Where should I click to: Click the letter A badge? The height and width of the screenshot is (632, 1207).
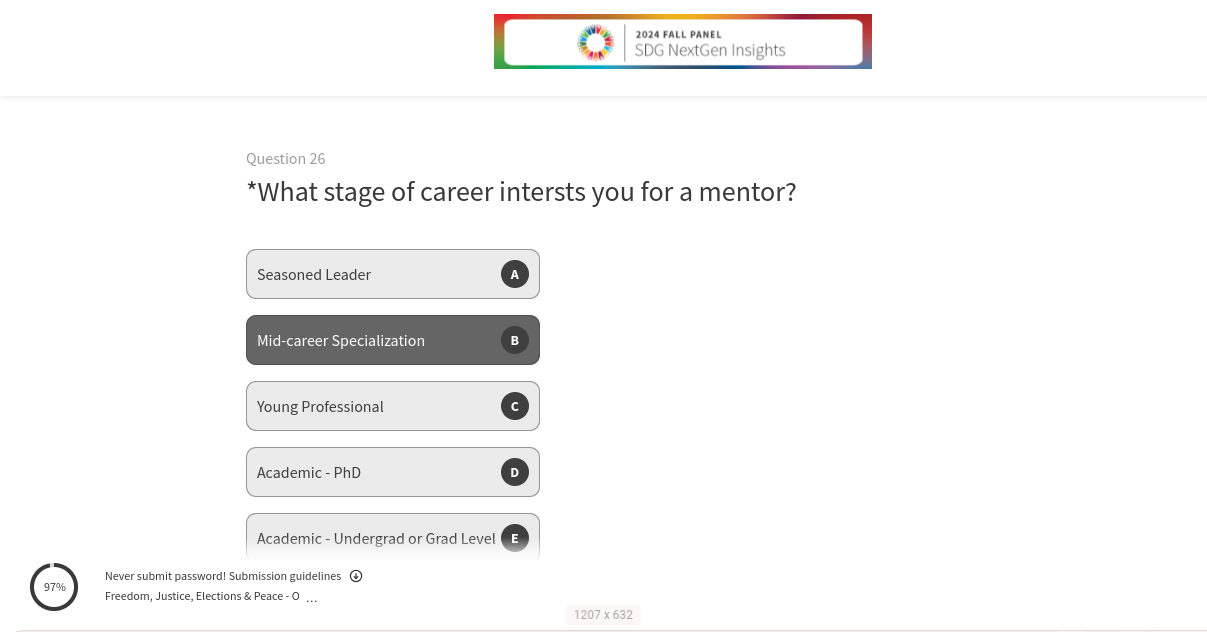(x=515, y=274)
